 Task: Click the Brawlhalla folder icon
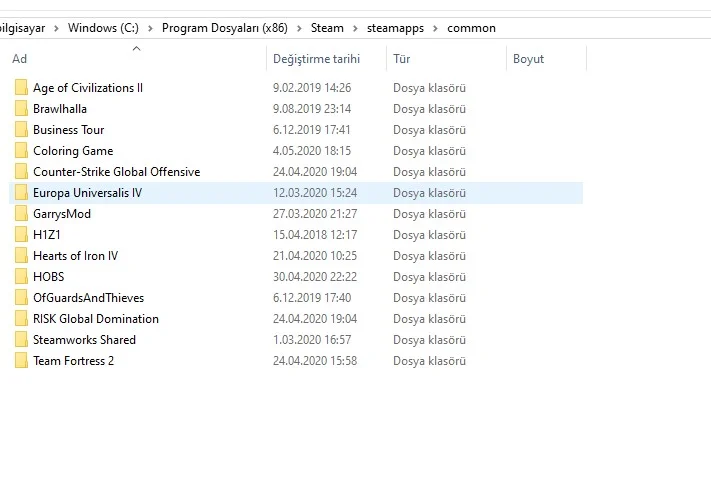[21, 108]
